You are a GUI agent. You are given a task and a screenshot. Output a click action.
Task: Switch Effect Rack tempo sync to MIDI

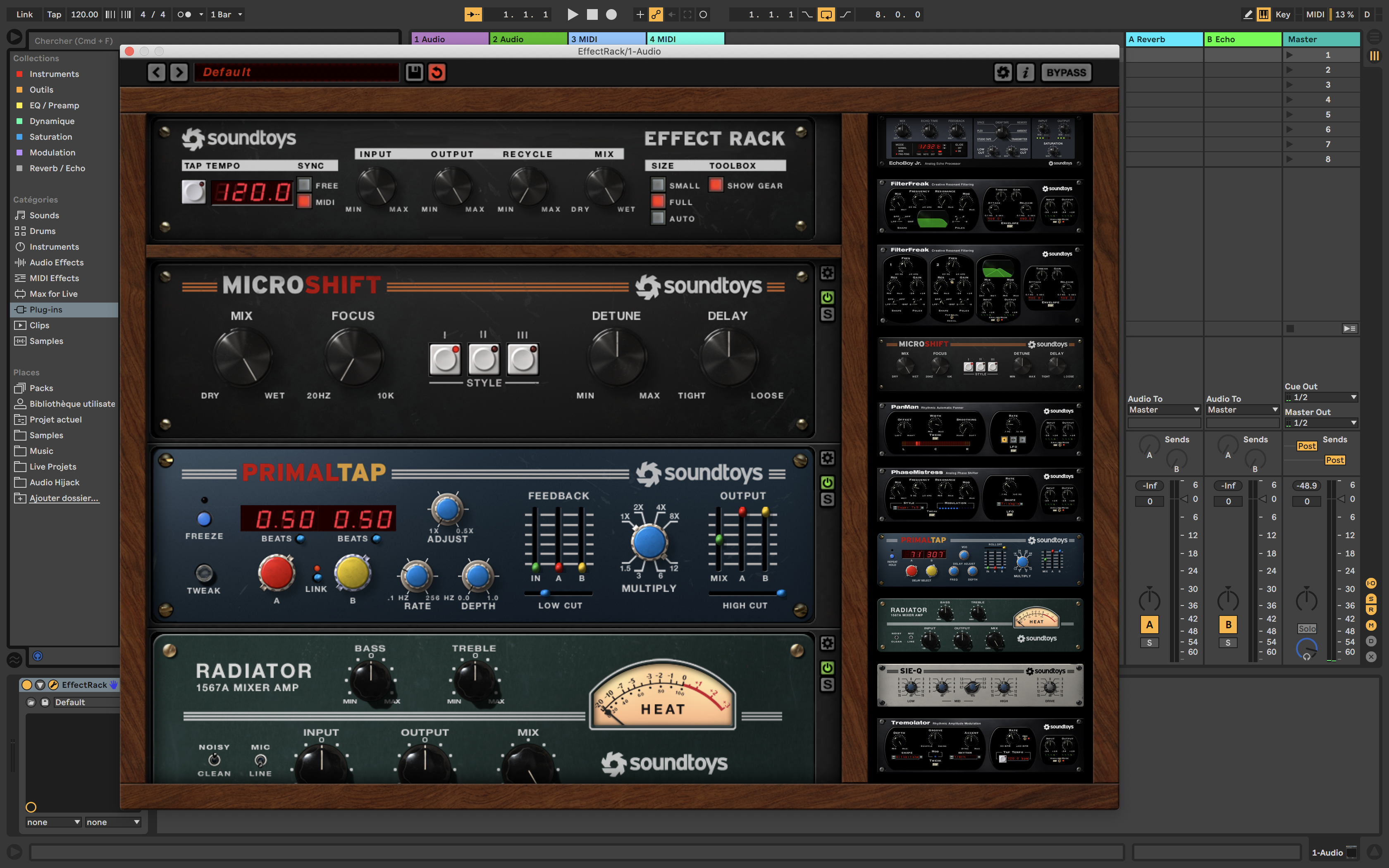304,202
